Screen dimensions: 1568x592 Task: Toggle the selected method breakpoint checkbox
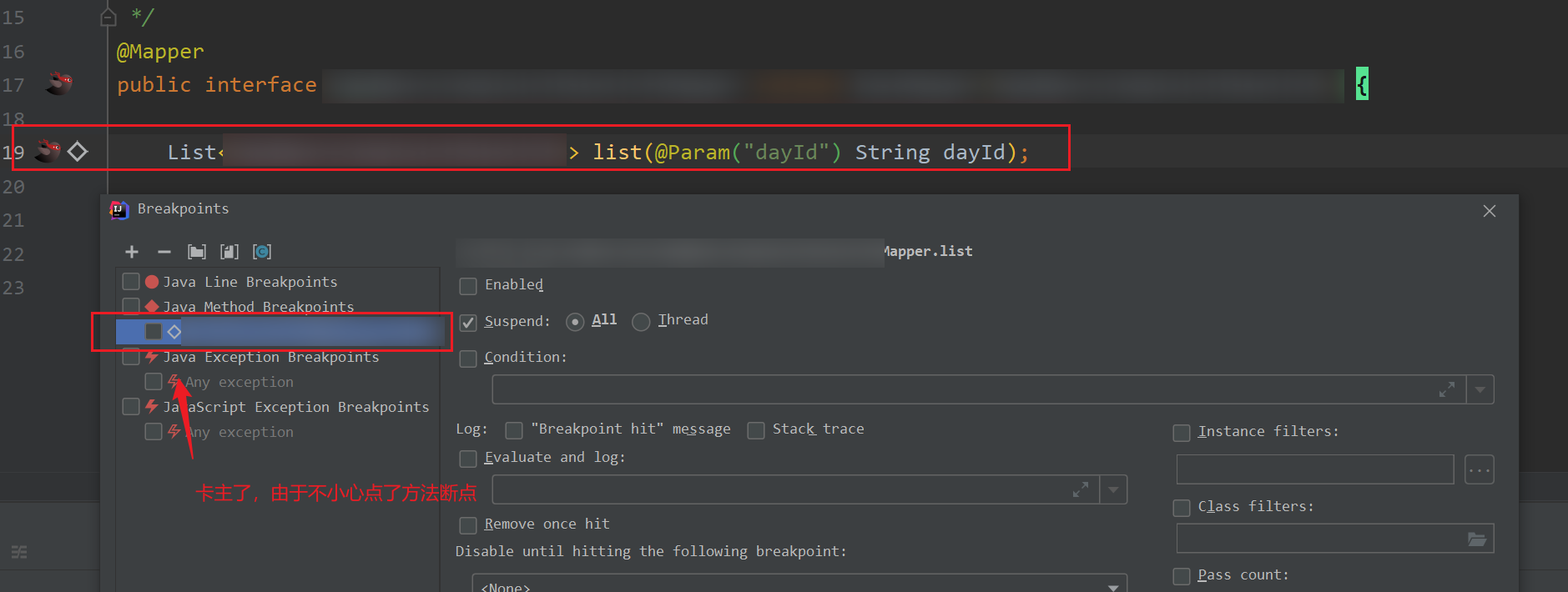(x=154, y=332)
